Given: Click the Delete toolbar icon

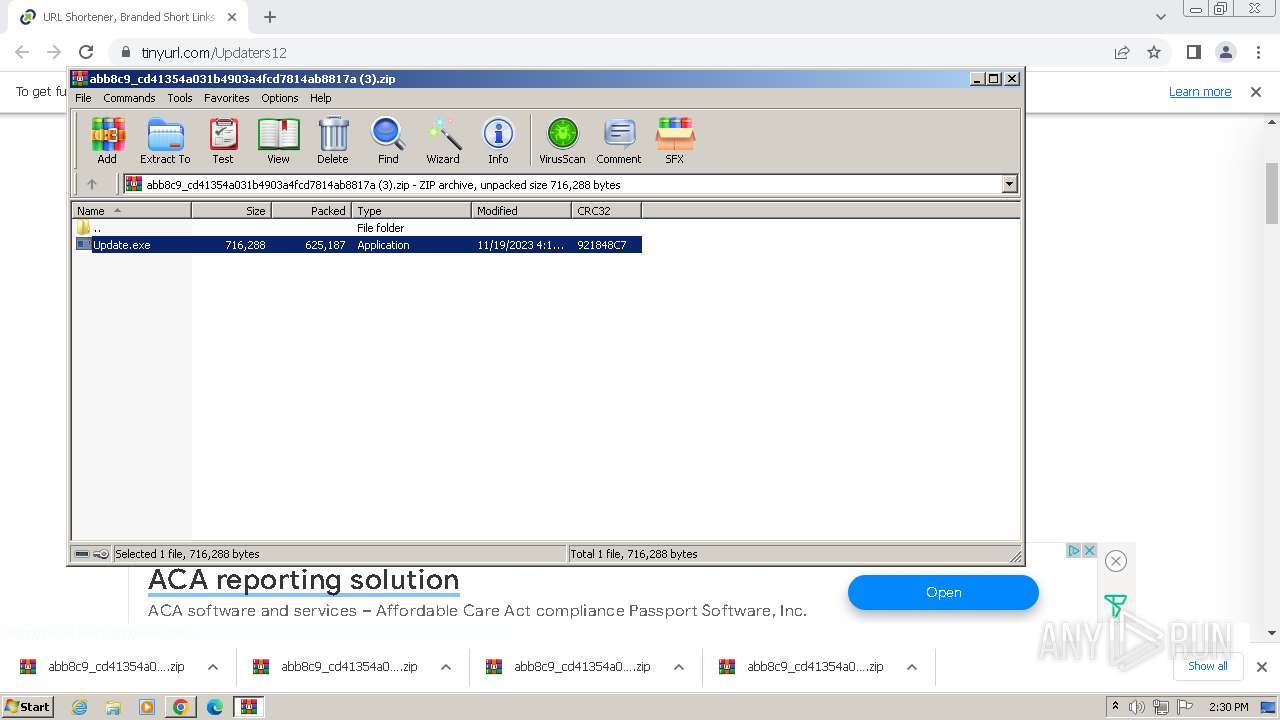Looking at the screenshot, I should pos(333,140).
